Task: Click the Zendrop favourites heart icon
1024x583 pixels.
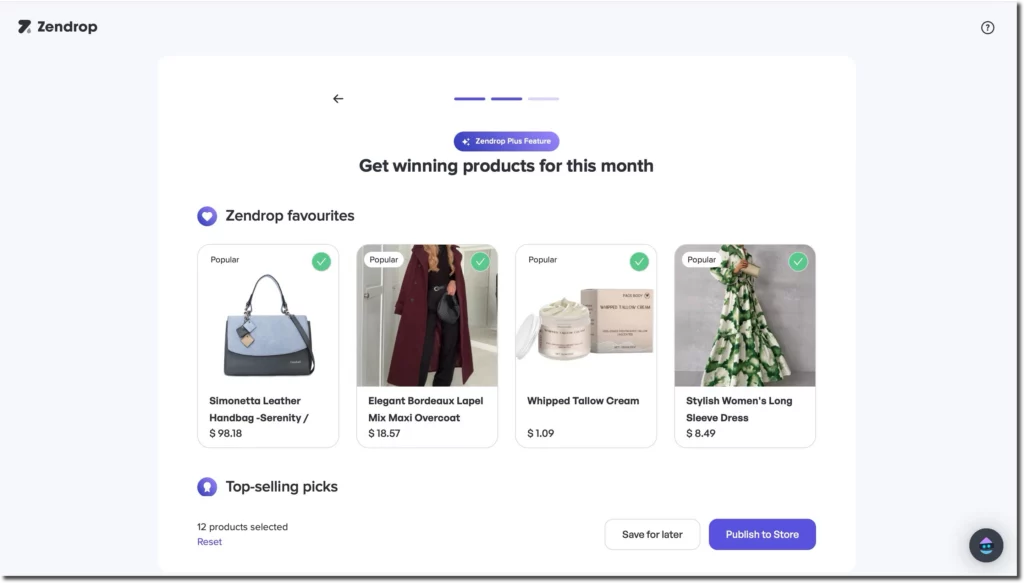Action: click(x=207, y=216)
